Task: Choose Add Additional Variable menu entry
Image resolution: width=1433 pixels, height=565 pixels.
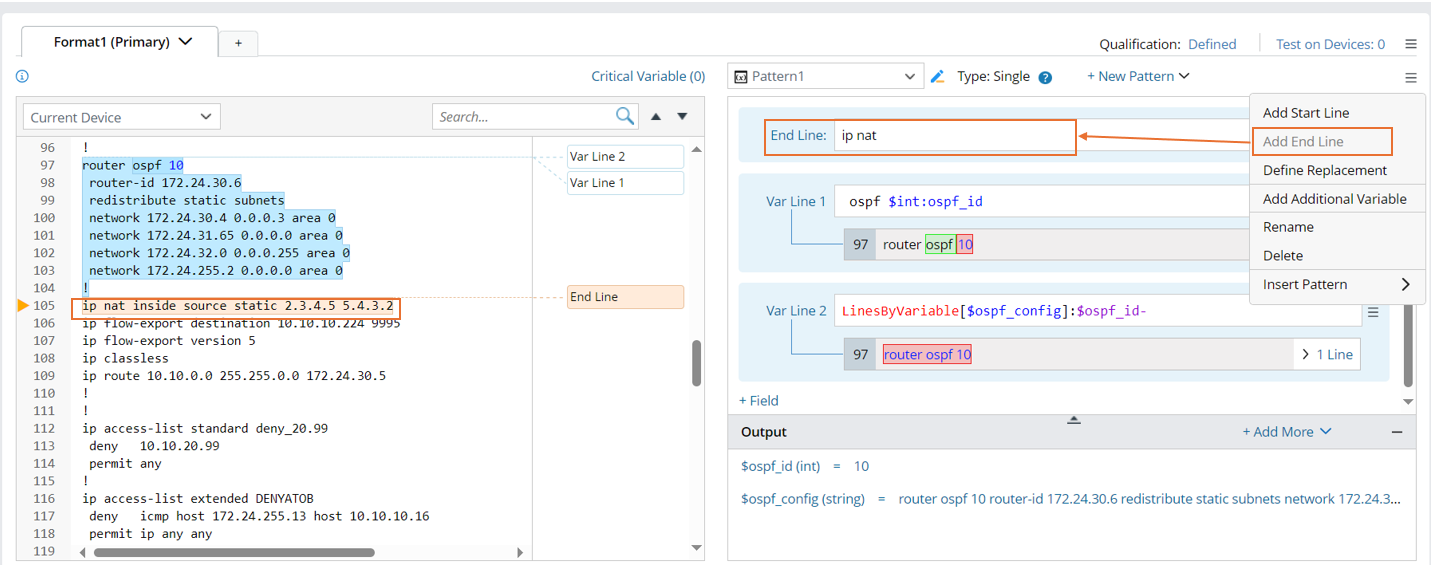Action: [1334, 199]
